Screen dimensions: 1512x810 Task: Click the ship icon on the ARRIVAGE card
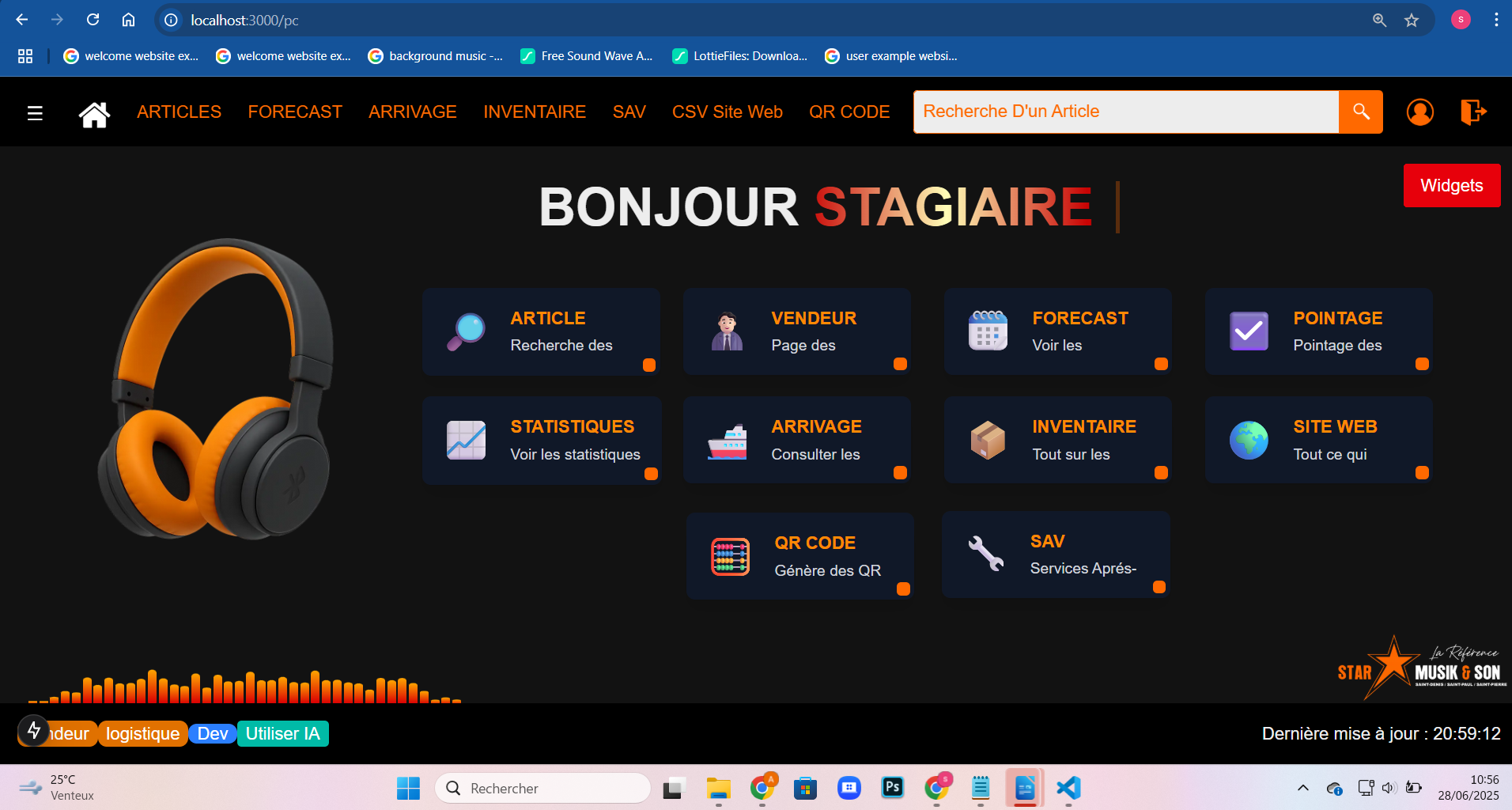coord(728,441)
